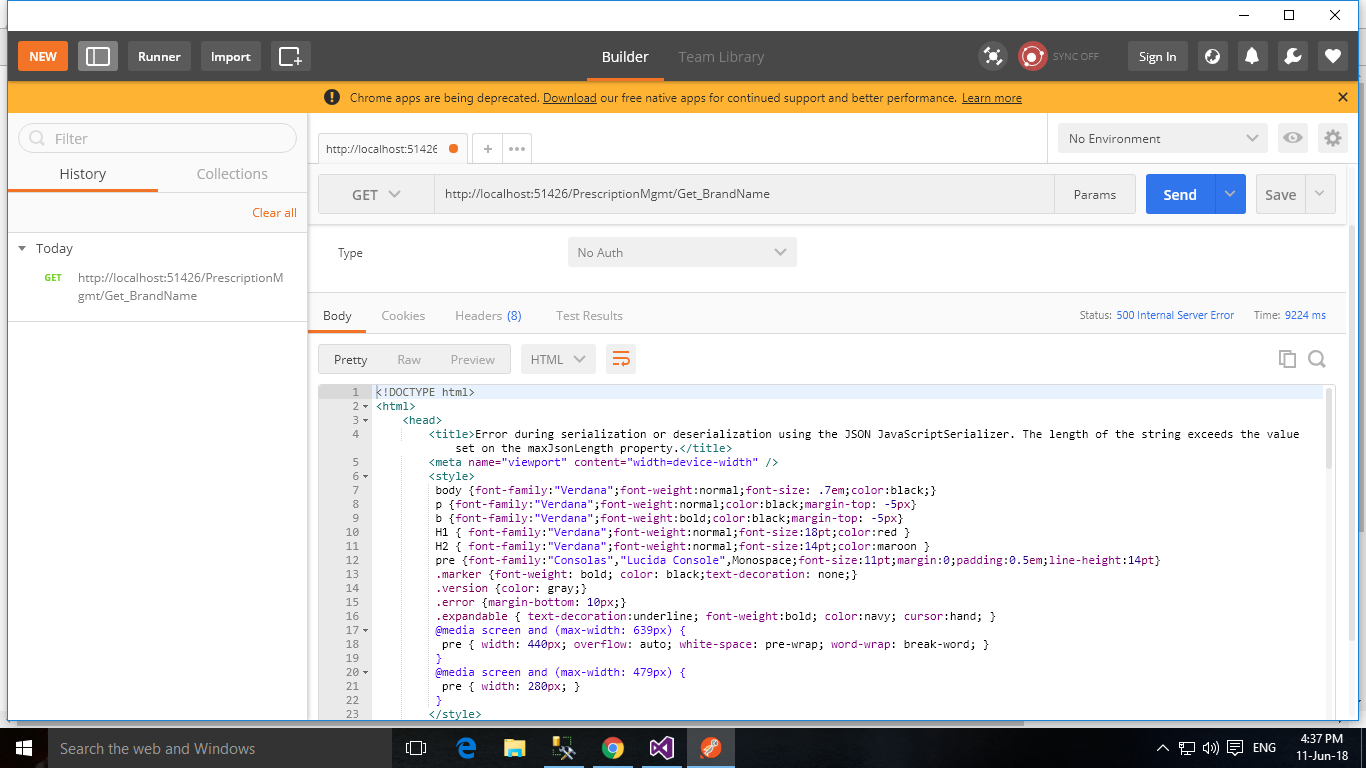The image size is (1366, 768).
Task: Open Visual Studio from taskbar
Action: point(662,748)
